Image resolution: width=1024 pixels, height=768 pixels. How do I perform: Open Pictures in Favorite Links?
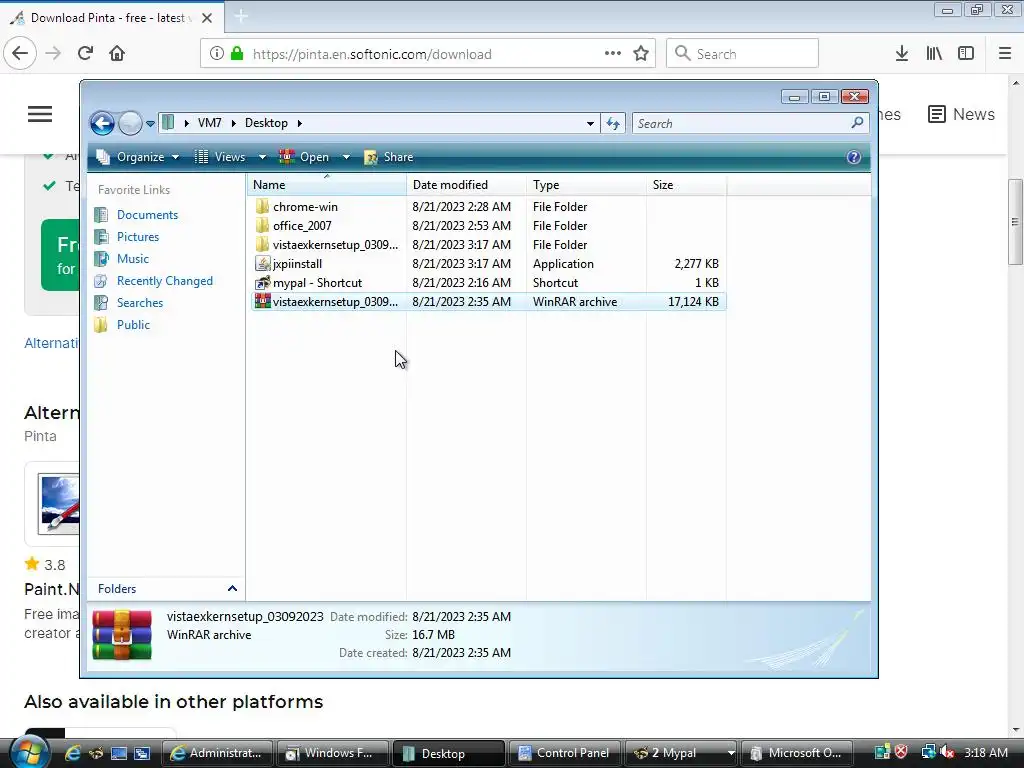[138, 237]
